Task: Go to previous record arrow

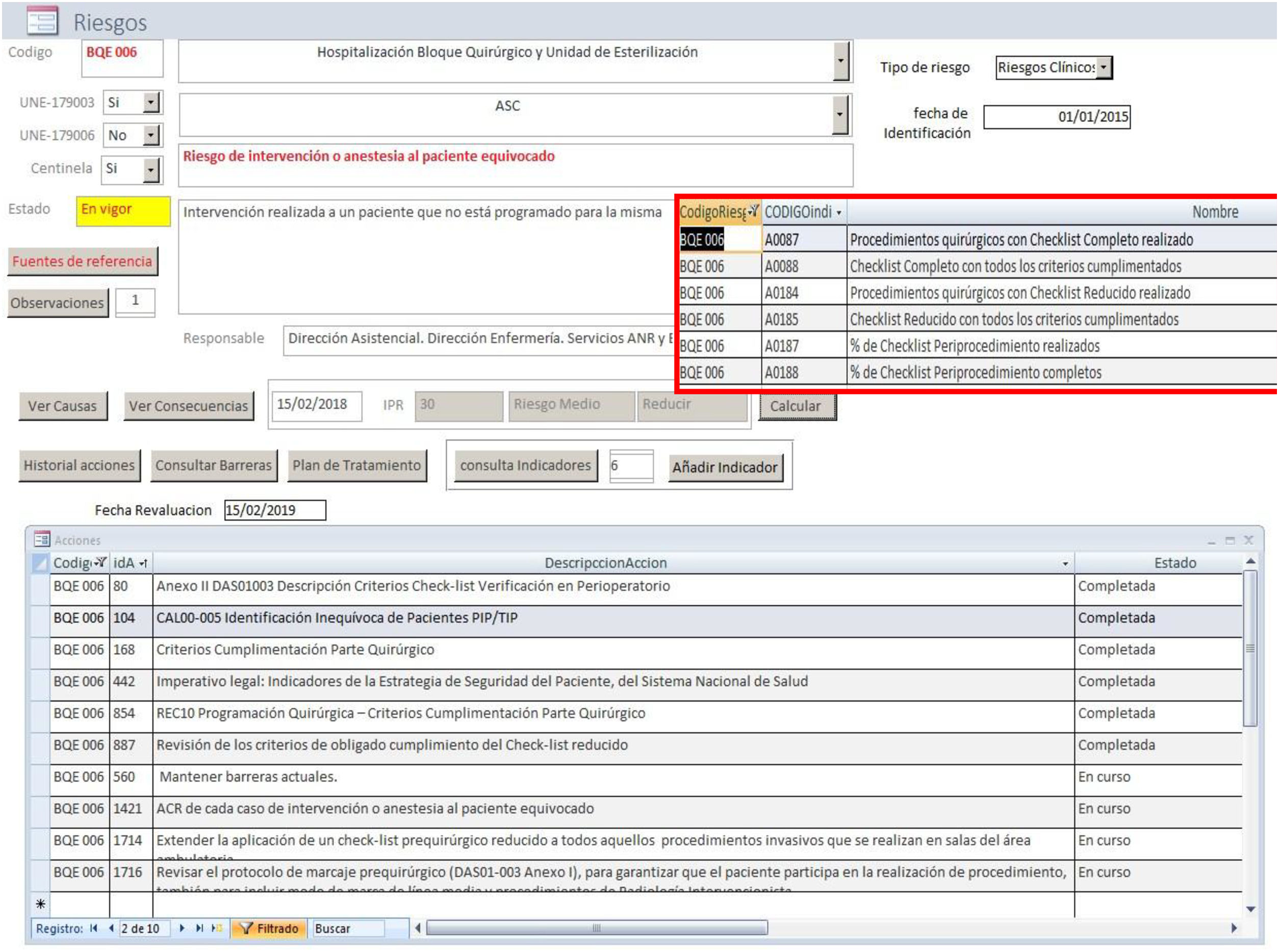Action: 111,928
